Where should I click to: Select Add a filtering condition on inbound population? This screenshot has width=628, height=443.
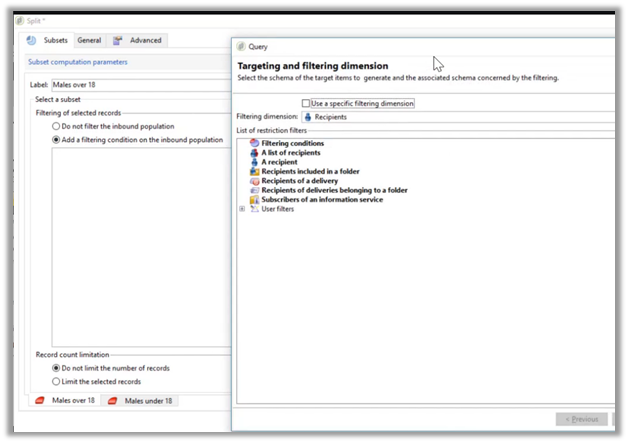point(56,140)
